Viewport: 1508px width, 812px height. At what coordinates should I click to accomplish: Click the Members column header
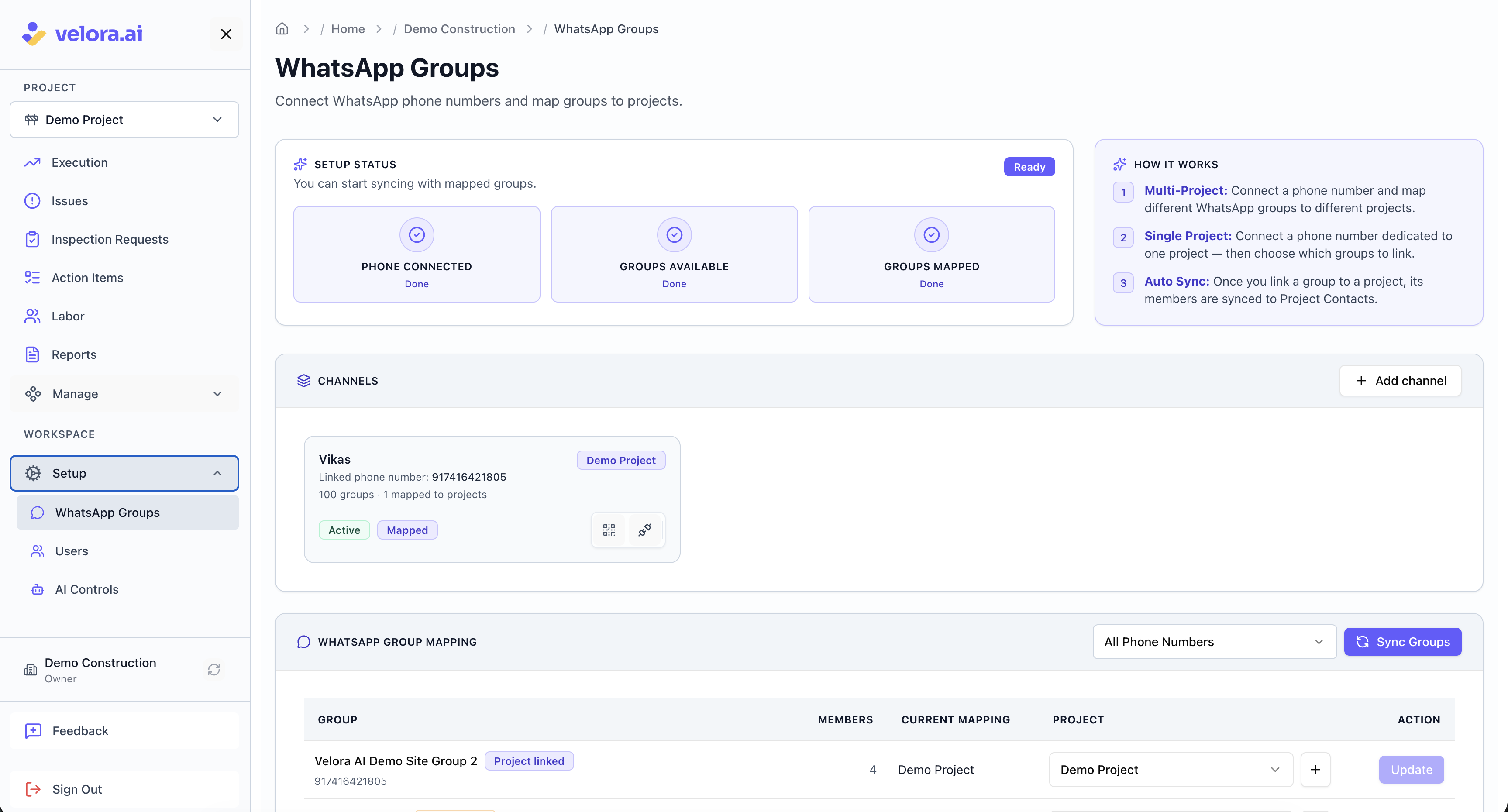tap(845, 719)
